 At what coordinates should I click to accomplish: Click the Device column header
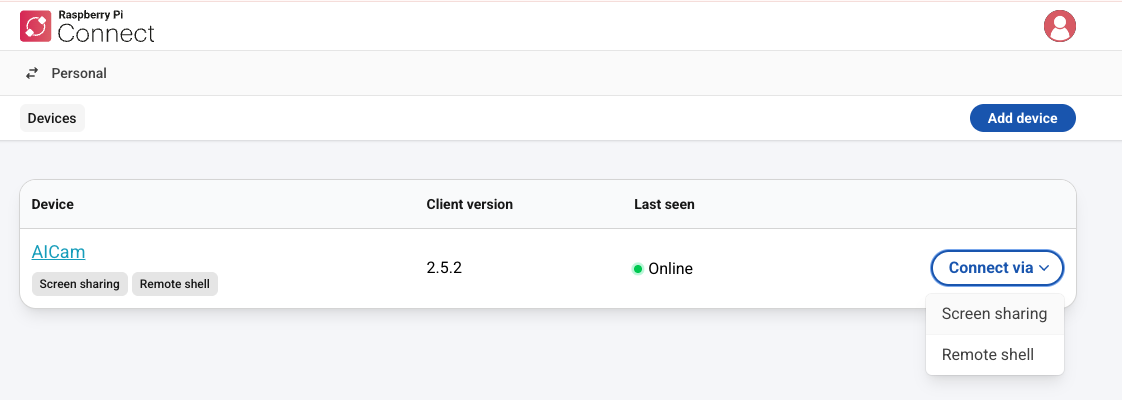52,204
